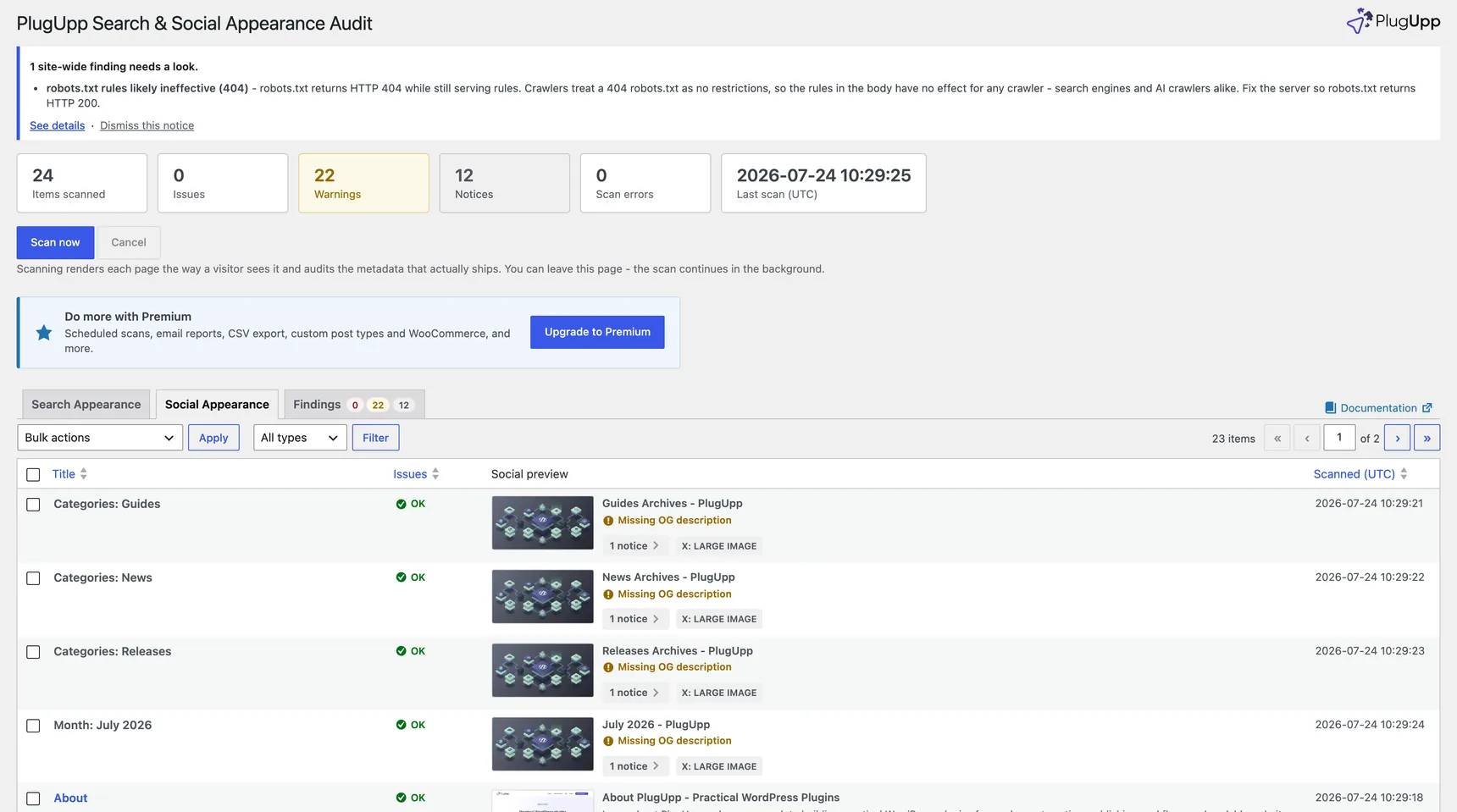Screen dimensions: 1457x812
Task: Click the Filter button
Action: (375, 438)
